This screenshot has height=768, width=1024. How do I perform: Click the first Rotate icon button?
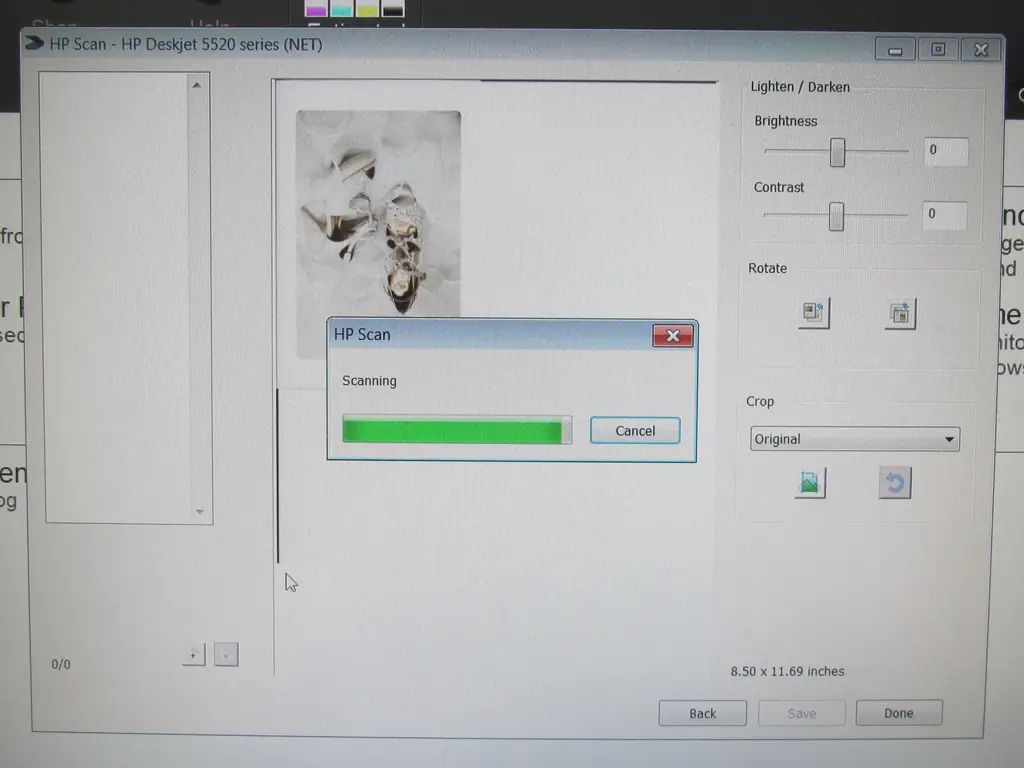813,313
